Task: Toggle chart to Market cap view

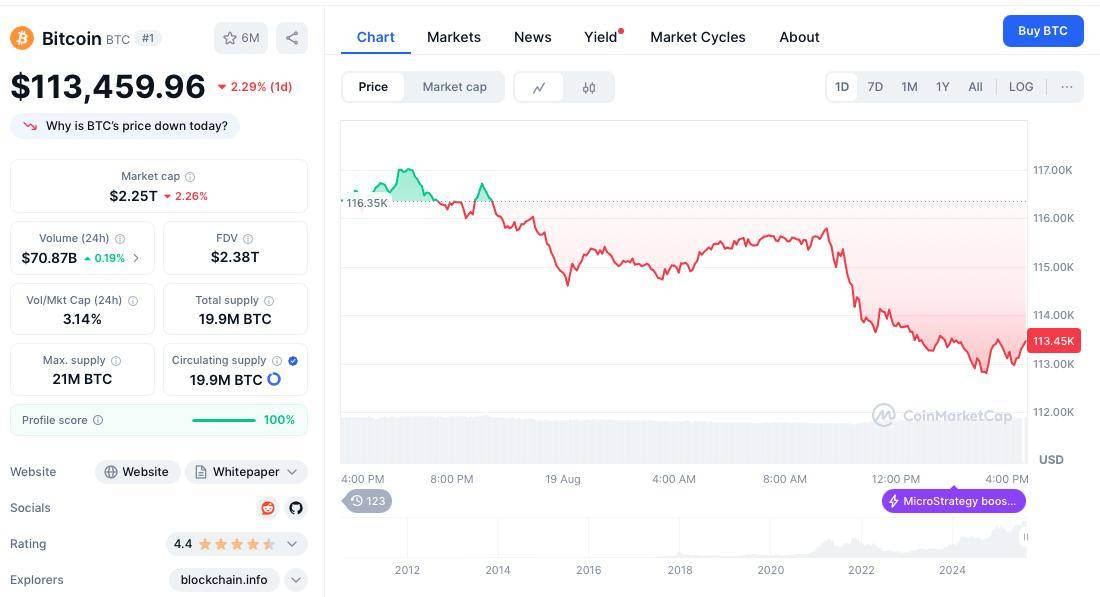Action: point(454,87)
